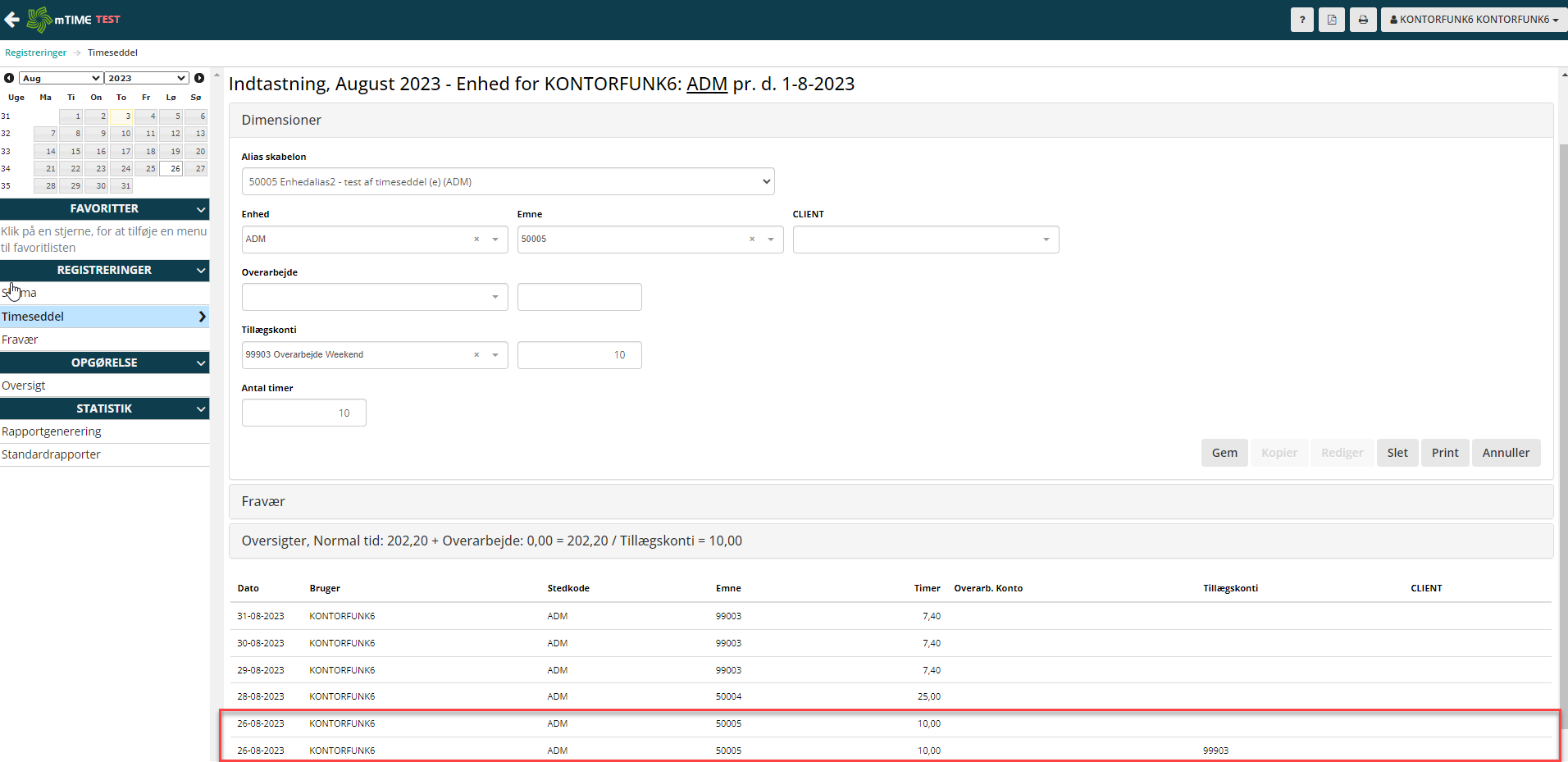Image resolution: width=1568 pixels, height=762 pixels.
Task: Go to next month in calendar
Action: click(199, 78)
